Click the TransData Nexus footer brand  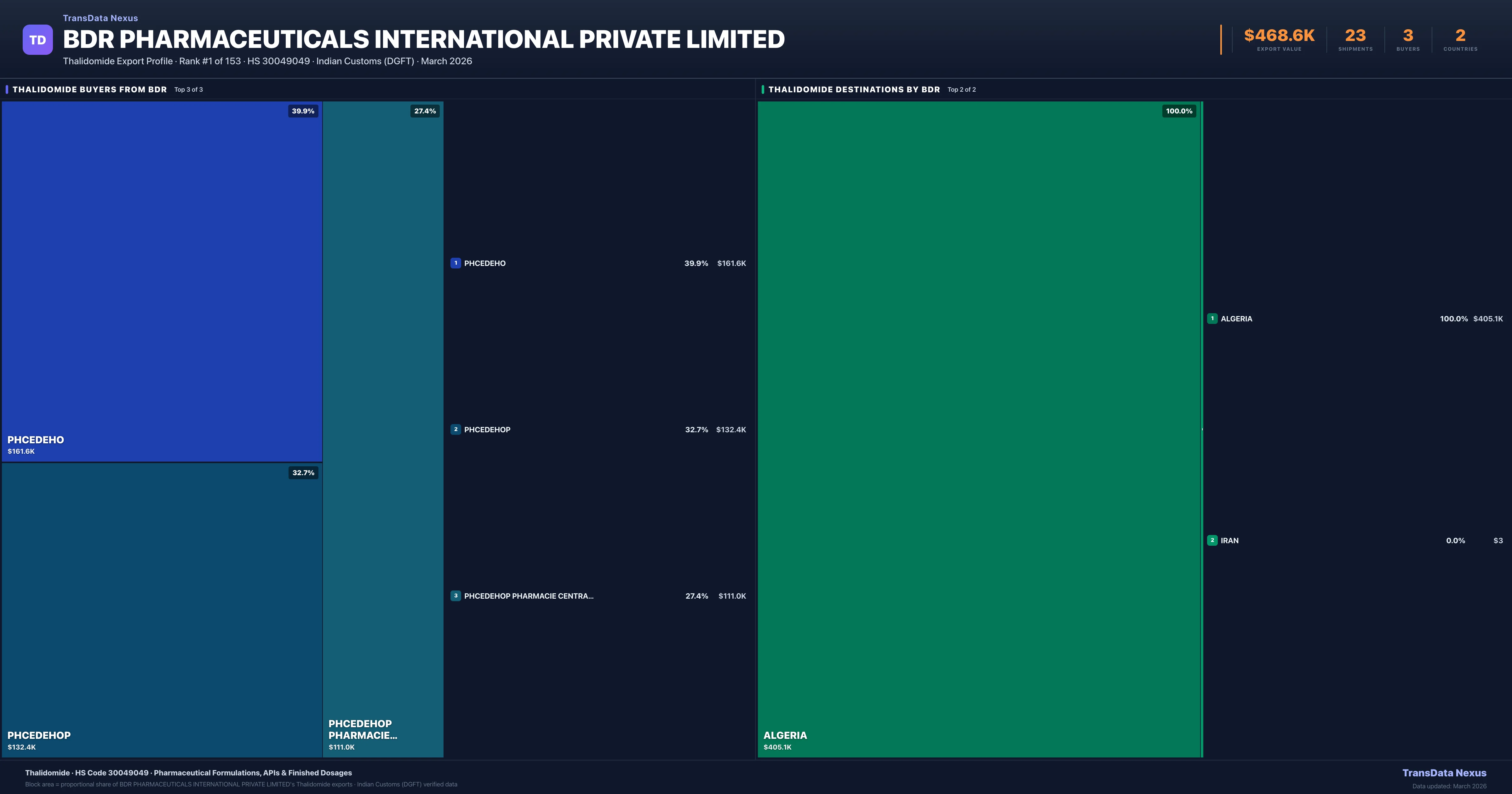(1444, 773)
